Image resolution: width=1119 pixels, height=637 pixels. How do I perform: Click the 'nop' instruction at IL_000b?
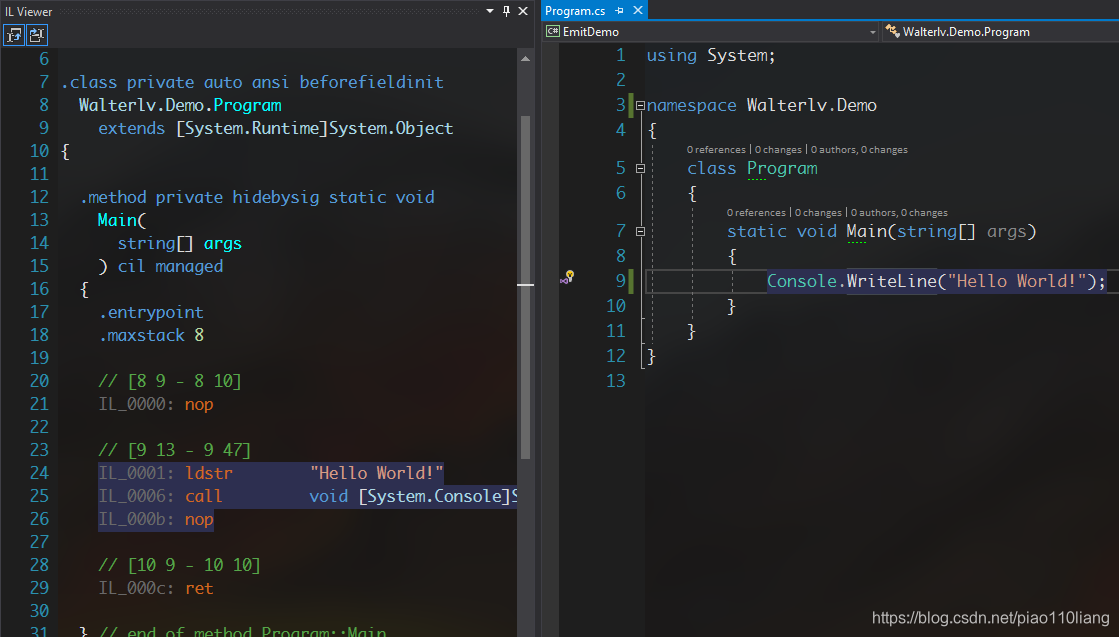click(x=198, y=519)
